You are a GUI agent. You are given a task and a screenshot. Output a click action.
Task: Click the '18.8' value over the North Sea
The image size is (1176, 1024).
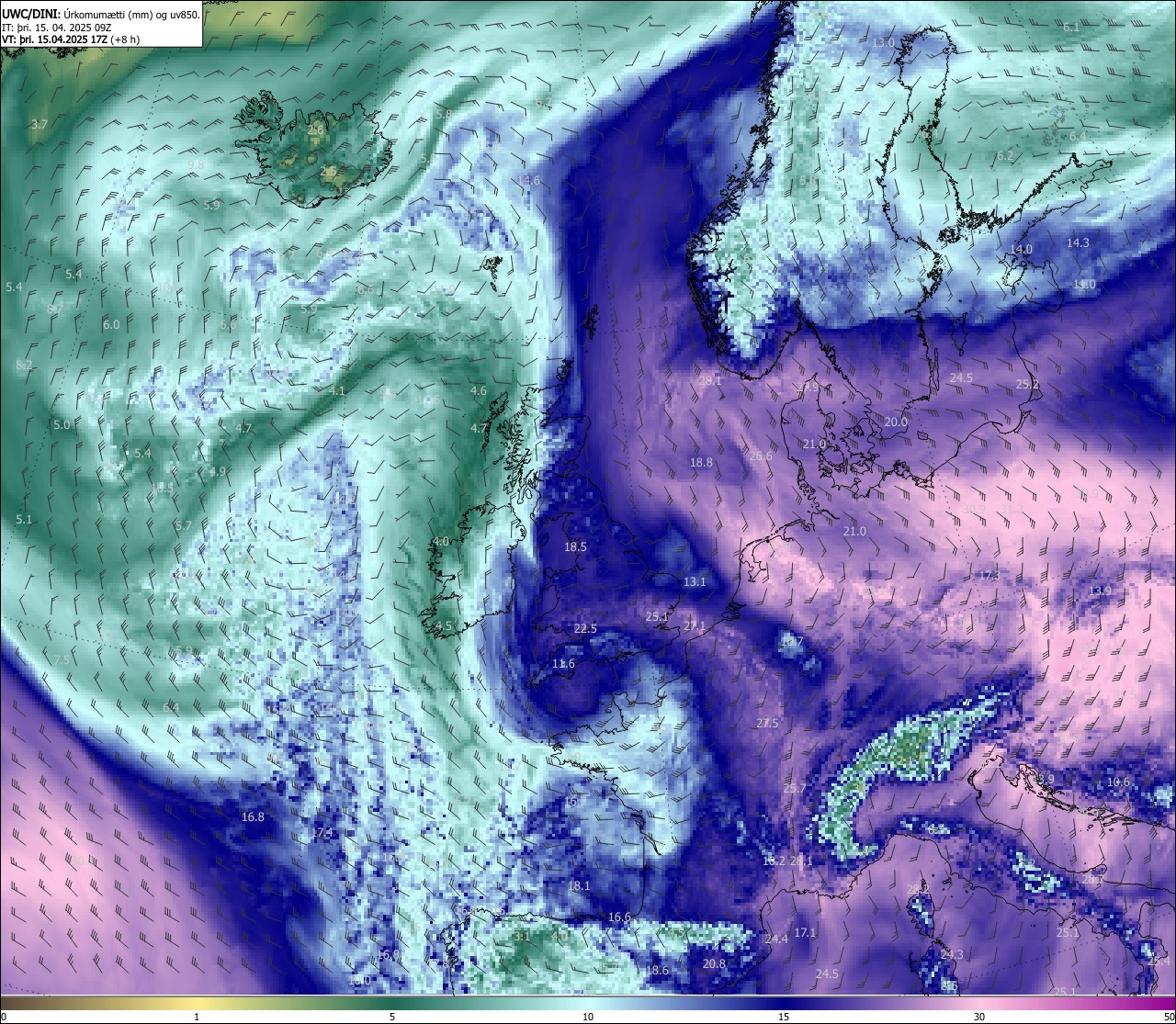[702, 463]
